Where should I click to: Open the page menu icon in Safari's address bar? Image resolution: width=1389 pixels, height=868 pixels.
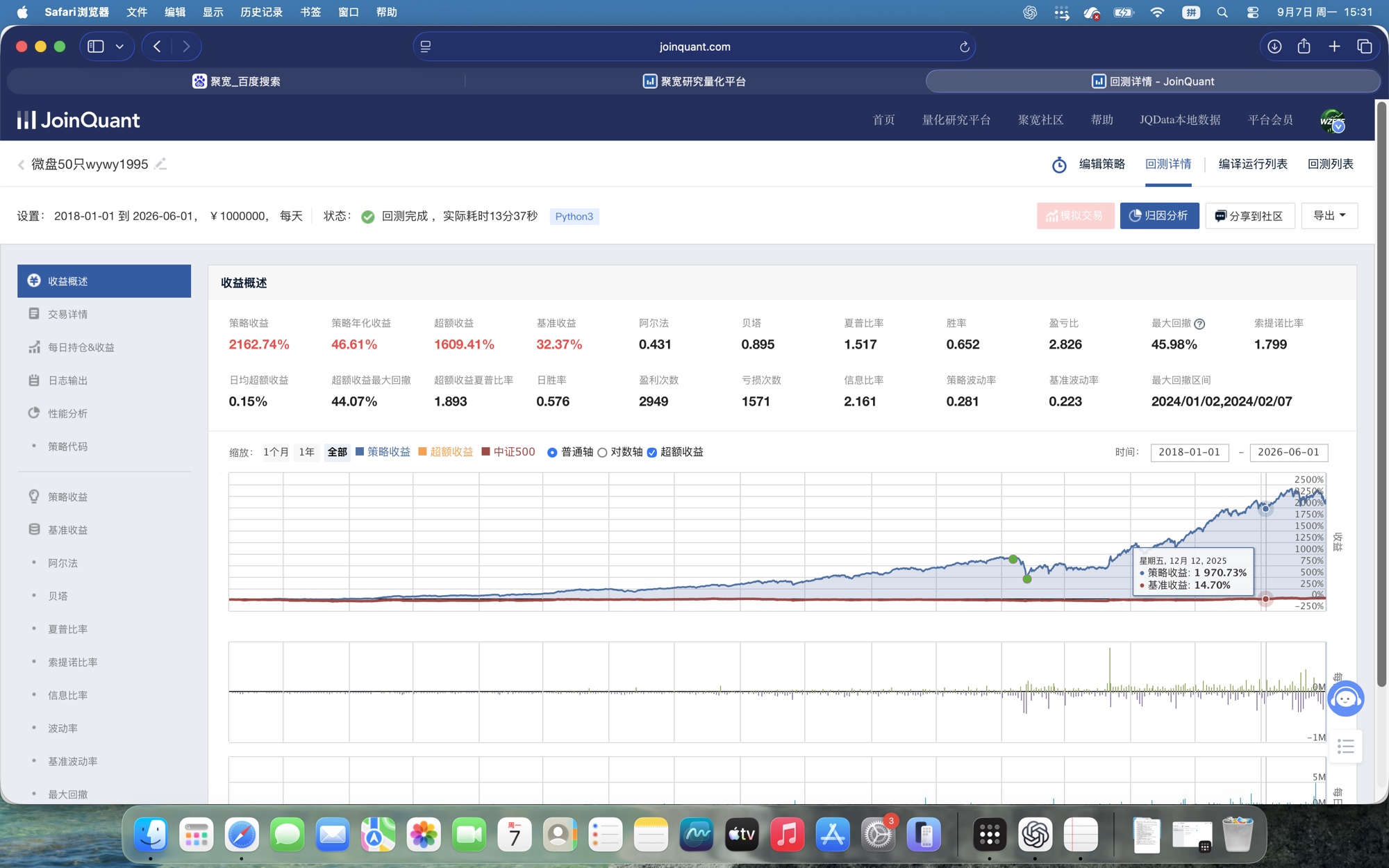(426, 47)
